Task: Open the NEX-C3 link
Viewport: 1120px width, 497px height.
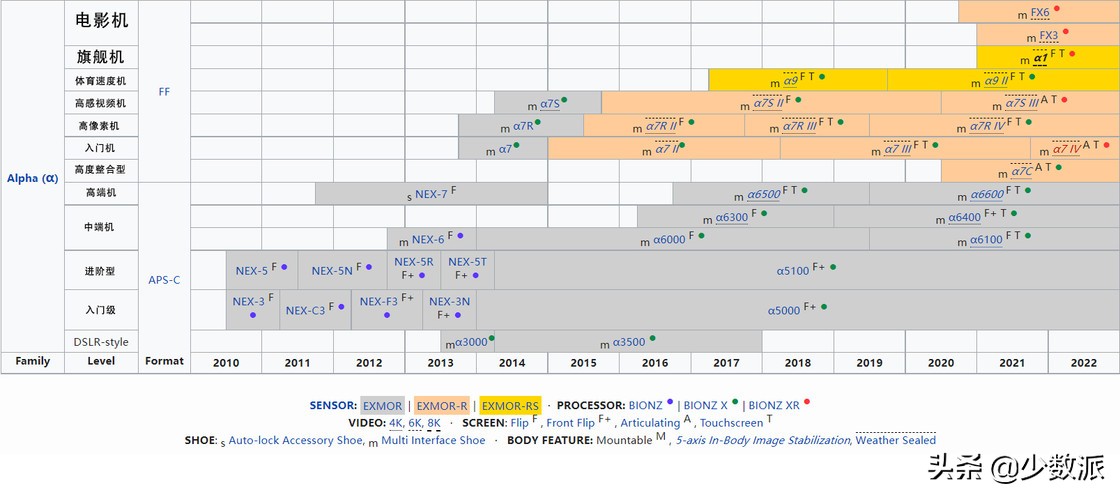Action: pos(305,310)
